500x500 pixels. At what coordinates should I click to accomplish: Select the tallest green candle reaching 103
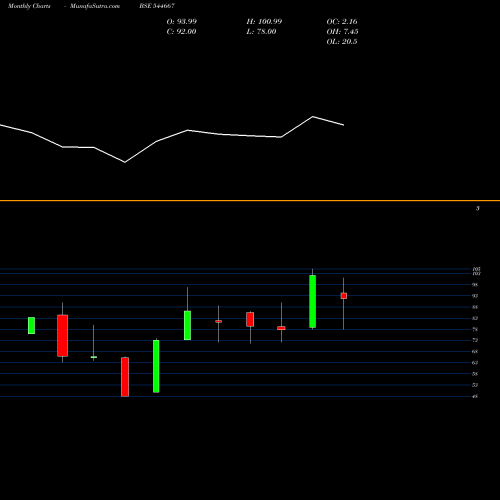click(312, 301)
